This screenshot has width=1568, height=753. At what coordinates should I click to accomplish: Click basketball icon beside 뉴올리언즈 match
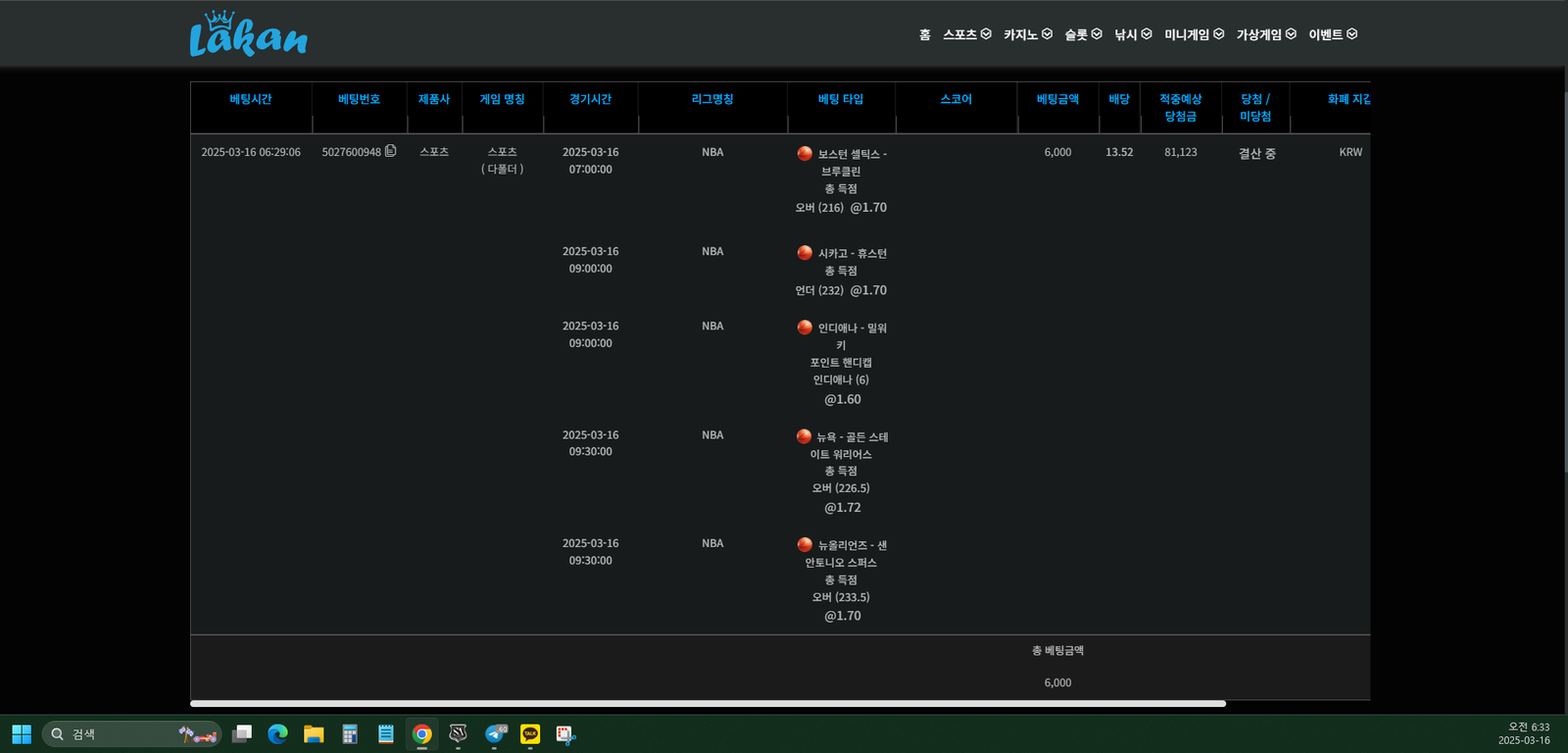tap(805, 544)
